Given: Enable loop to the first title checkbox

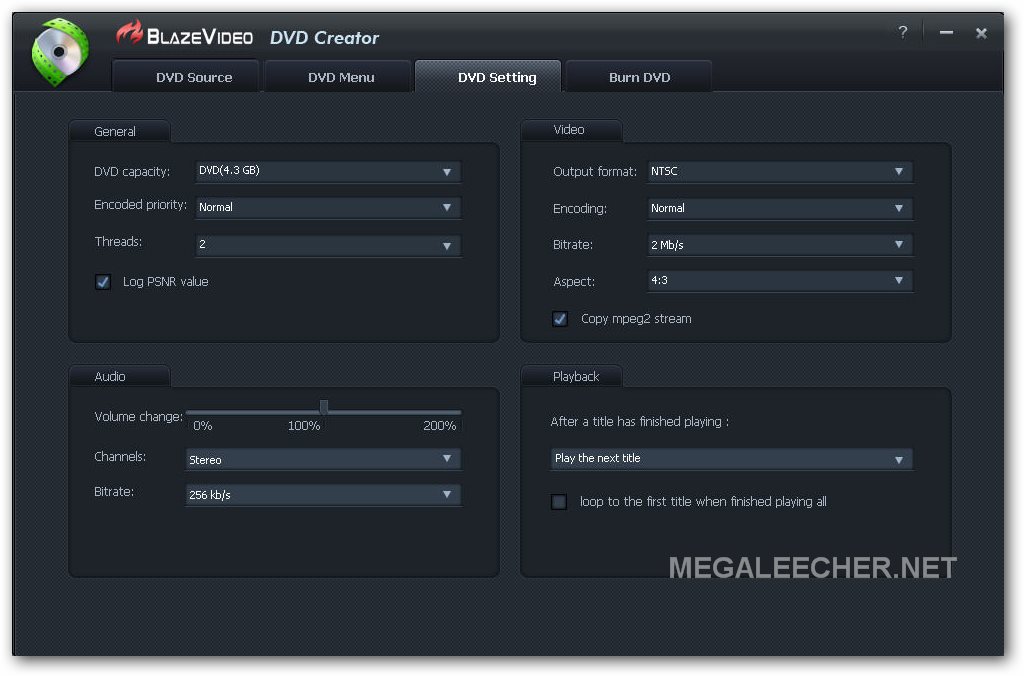Looking at the screenshot, I should (x=559, y=502).
